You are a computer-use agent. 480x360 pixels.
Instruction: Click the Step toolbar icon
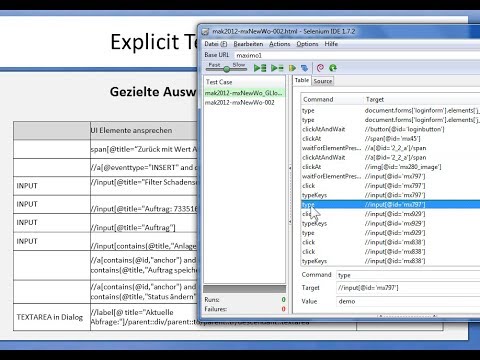[304, 68]
